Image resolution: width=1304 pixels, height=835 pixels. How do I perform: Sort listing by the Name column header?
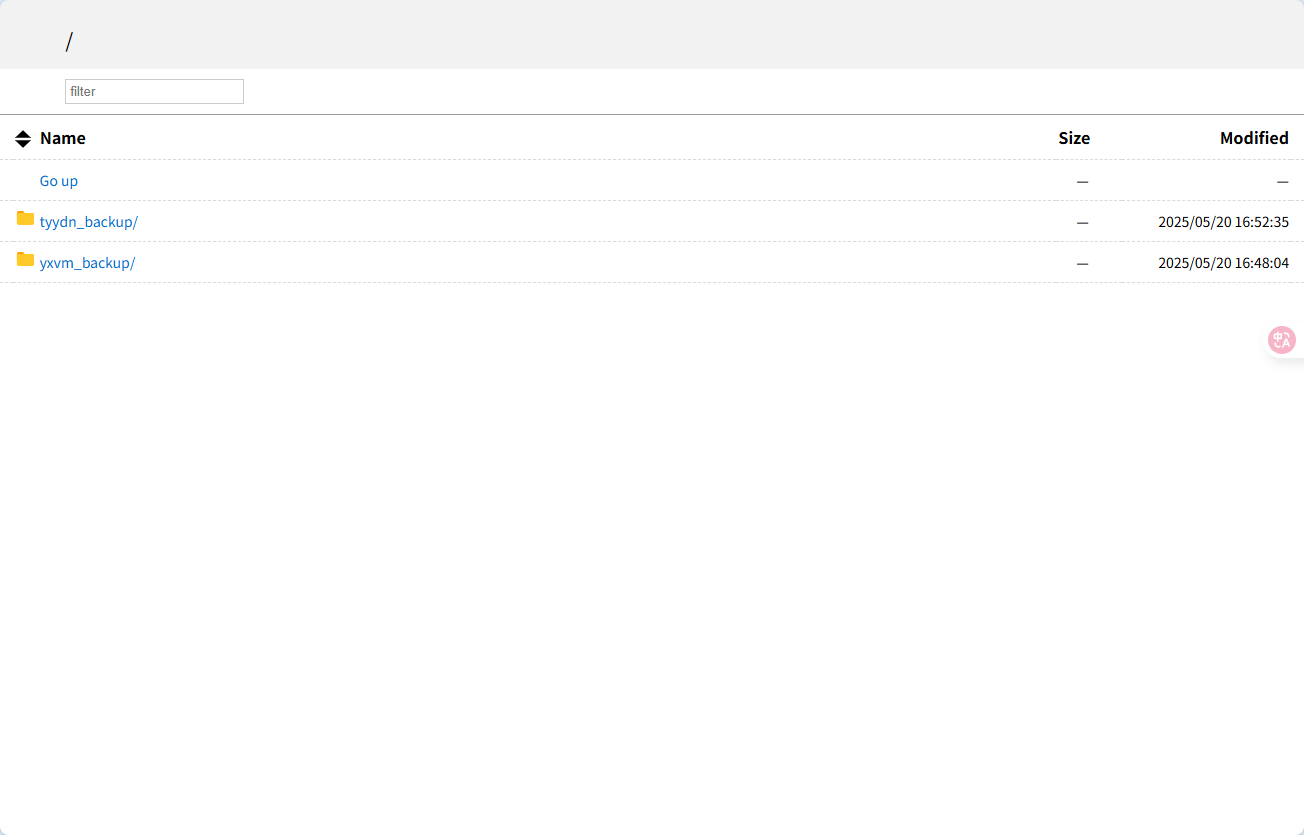pos(62,138)
